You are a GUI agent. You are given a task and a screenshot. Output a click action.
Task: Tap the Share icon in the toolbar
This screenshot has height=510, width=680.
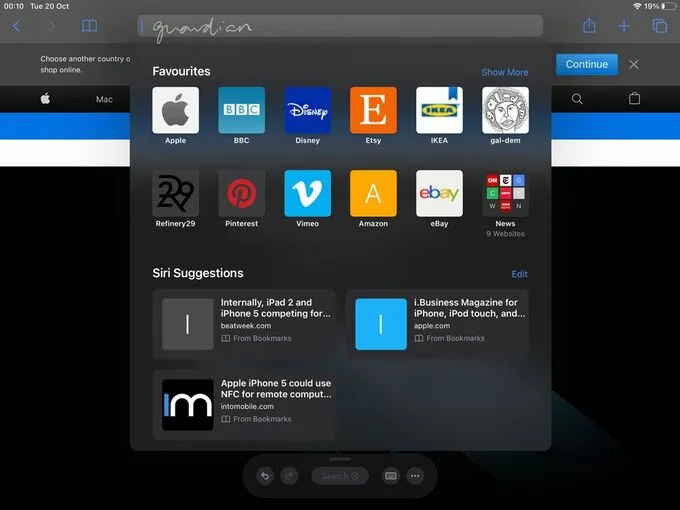point(589,25)
